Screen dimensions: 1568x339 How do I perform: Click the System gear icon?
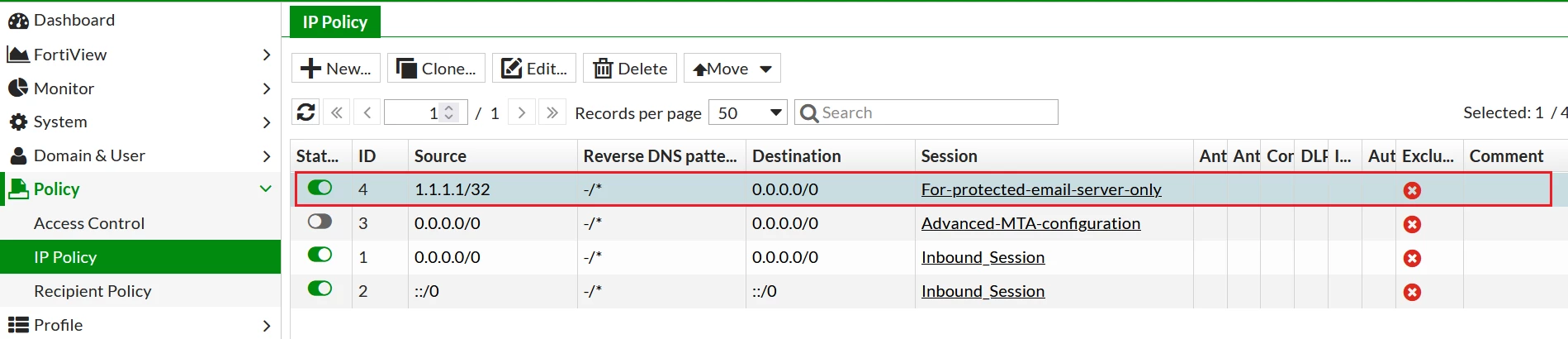click(x=18, y=122)
